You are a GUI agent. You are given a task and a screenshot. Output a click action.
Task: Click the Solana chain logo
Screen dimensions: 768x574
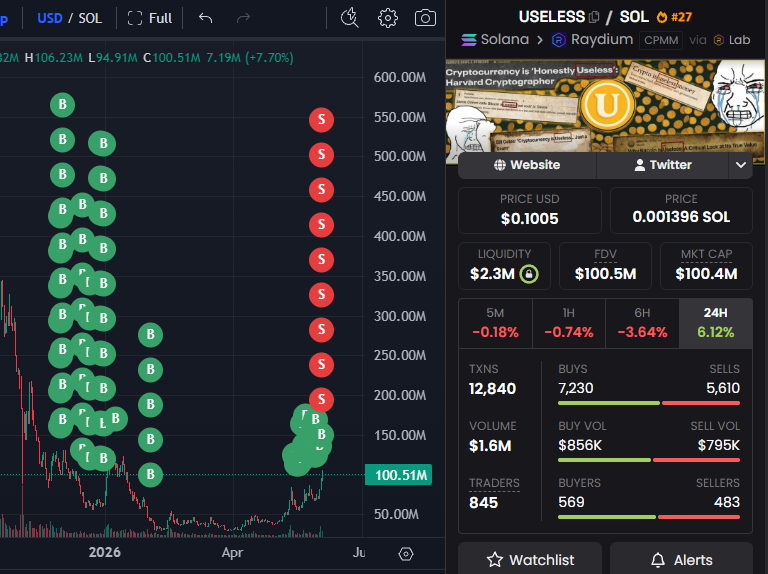click(469, 40)
